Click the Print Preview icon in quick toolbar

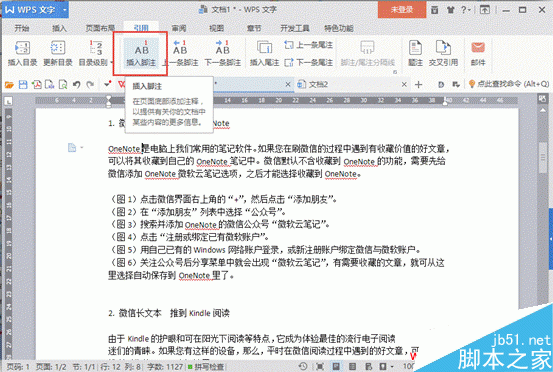click(63, 85)
